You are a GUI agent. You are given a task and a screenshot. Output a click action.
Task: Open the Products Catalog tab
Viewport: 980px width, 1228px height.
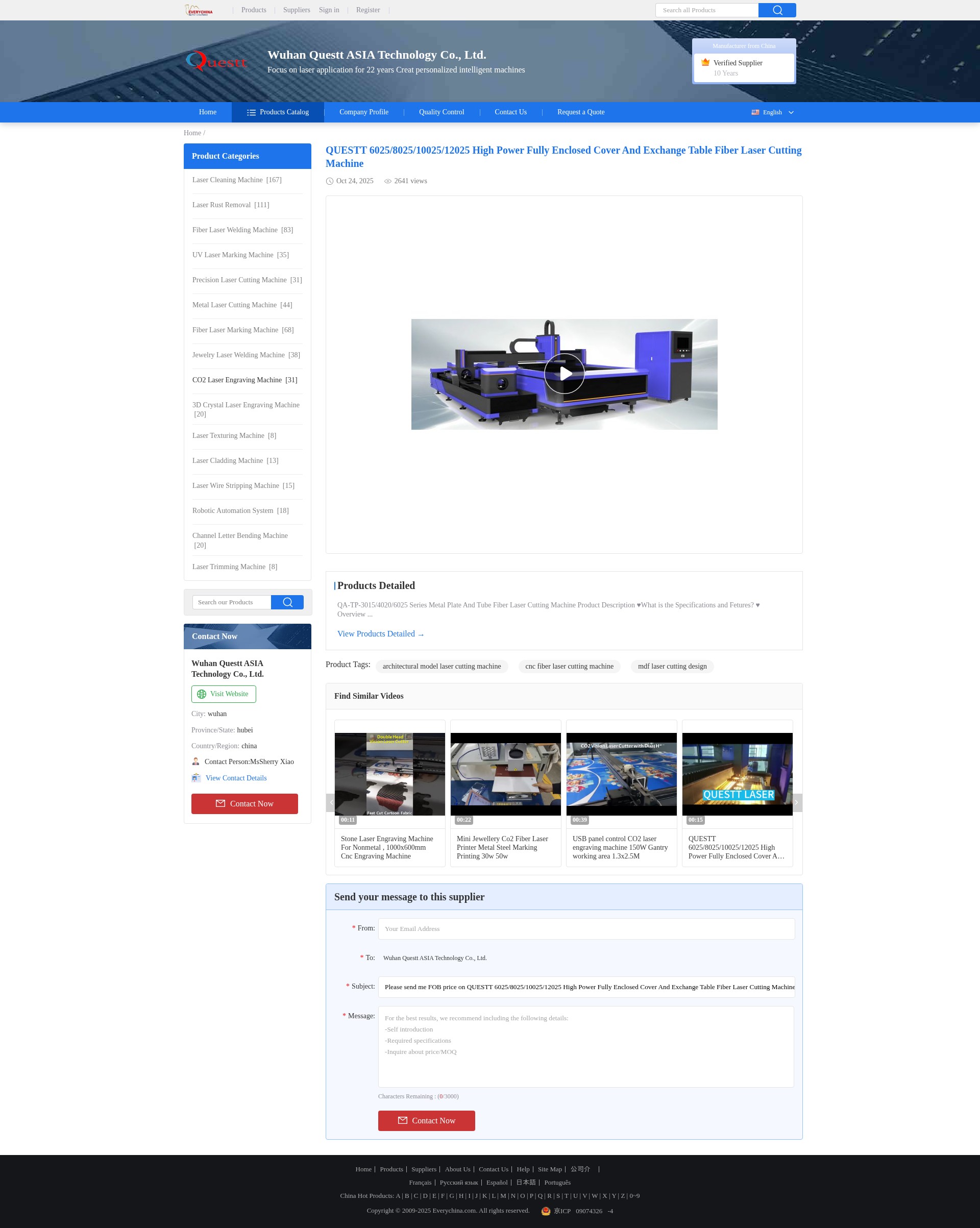tap(278, 112)
